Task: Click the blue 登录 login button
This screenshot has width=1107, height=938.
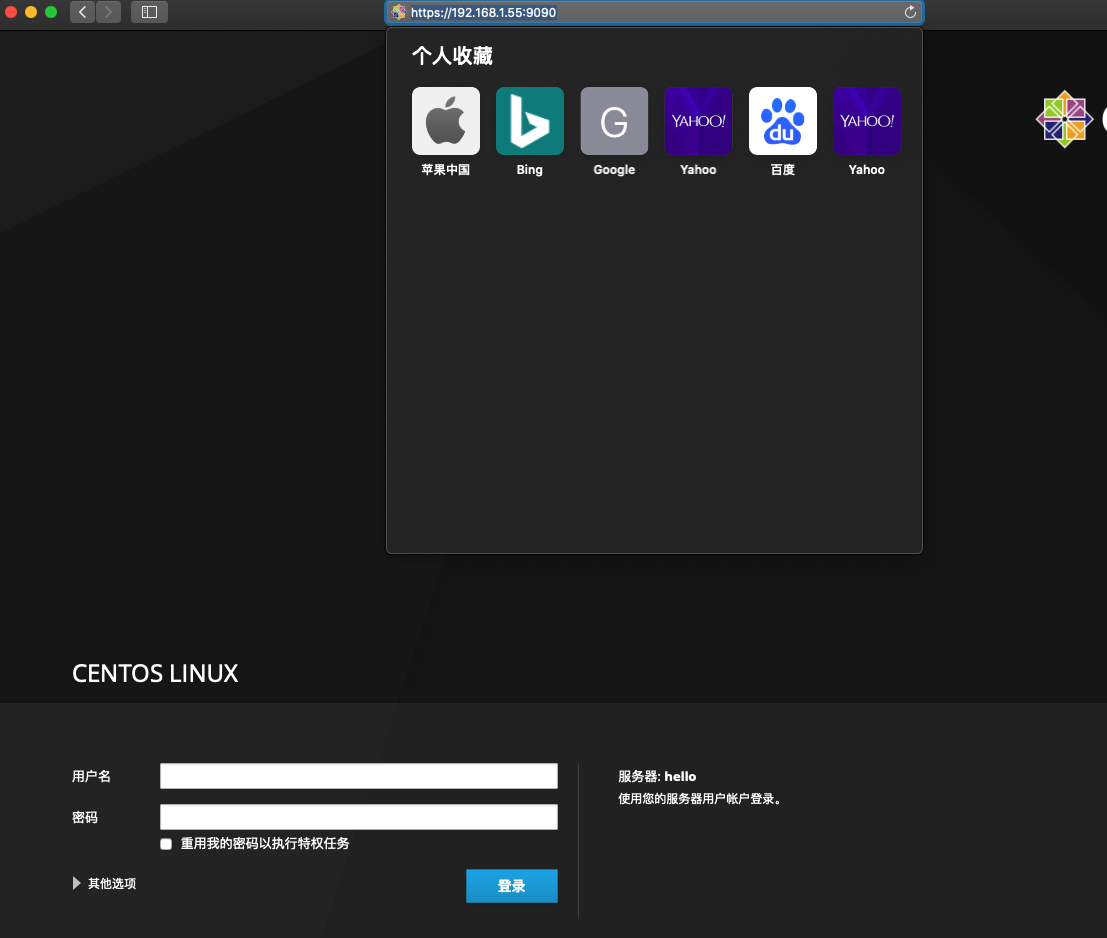Action: pos(511,886)
